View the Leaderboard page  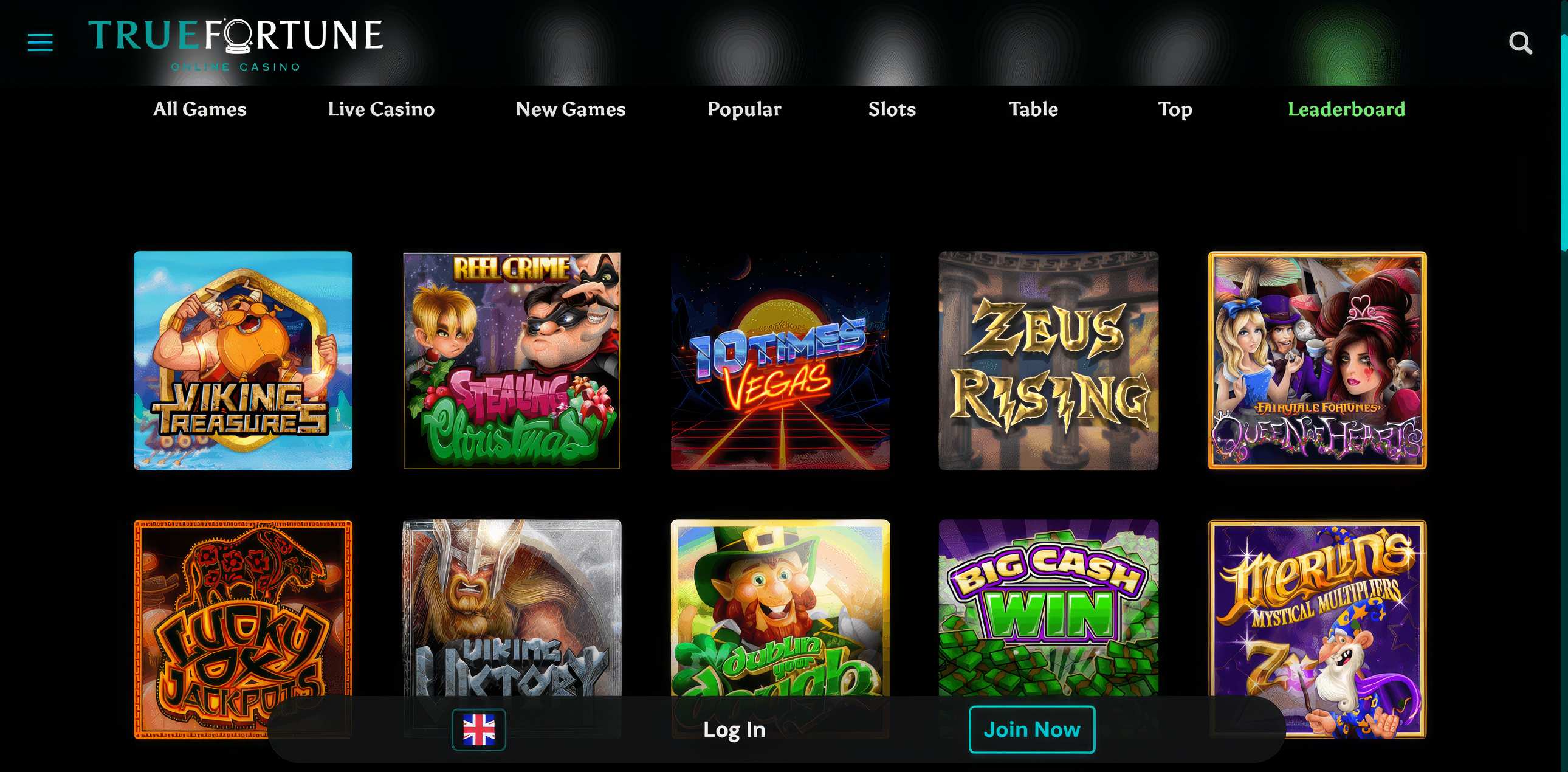[1346, 109]
